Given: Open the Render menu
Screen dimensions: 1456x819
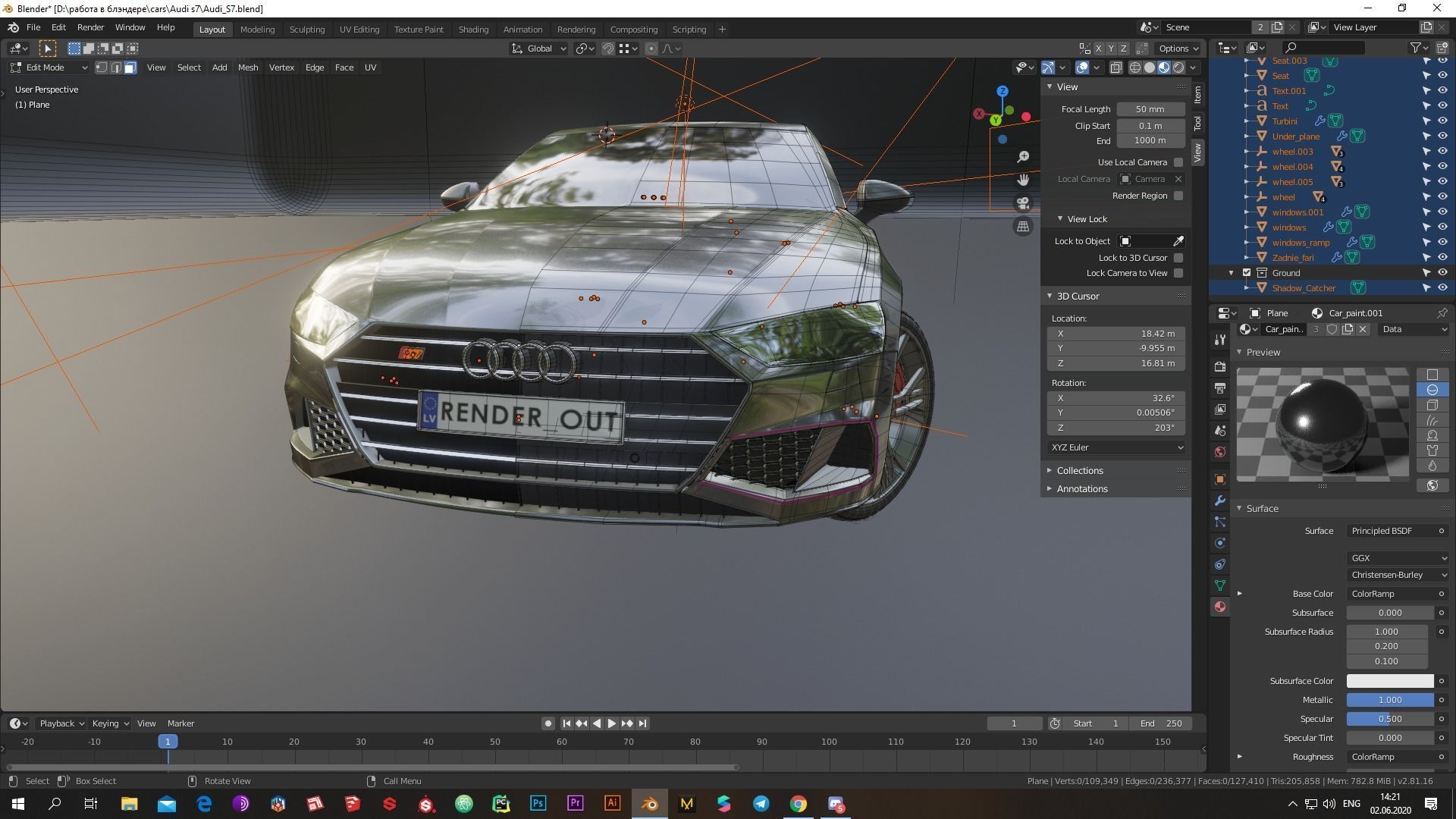Looking at the screenshot, I should [90, 27].
